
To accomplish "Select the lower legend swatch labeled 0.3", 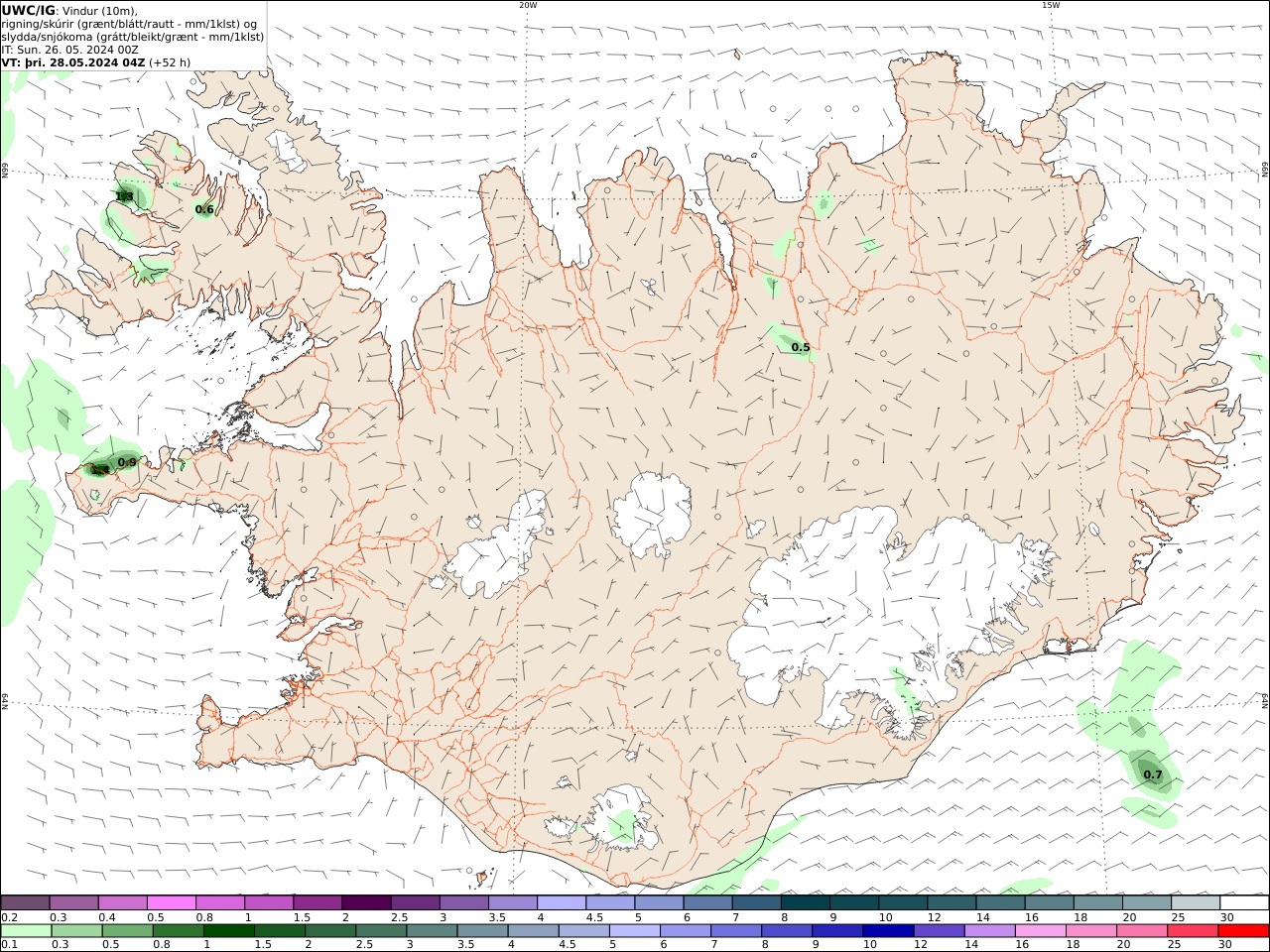I will click(x=77, y=930).
